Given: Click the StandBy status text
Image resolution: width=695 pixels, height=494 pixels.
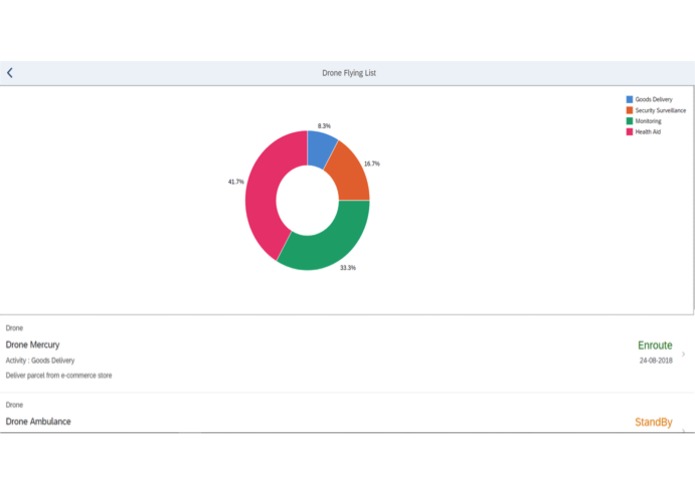Looking at the screenshot, I should (x=653, y=422).
